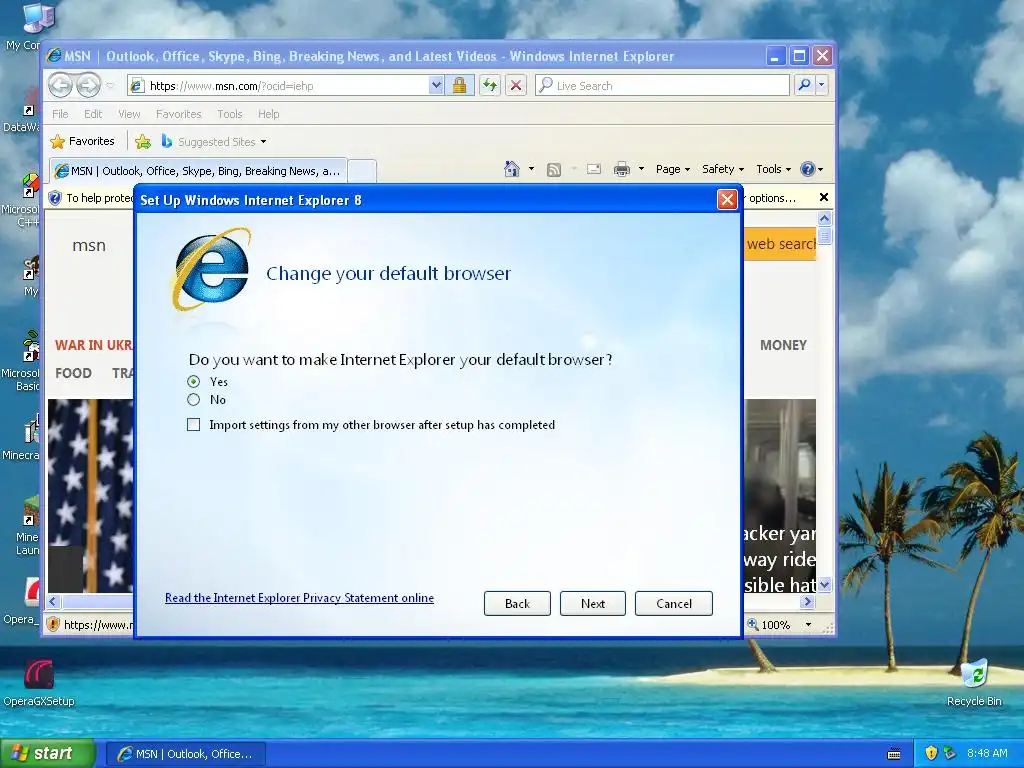Open the search provider dropdown
The height and width of the screenshot is (768, 1024).
tap(822, 85)
